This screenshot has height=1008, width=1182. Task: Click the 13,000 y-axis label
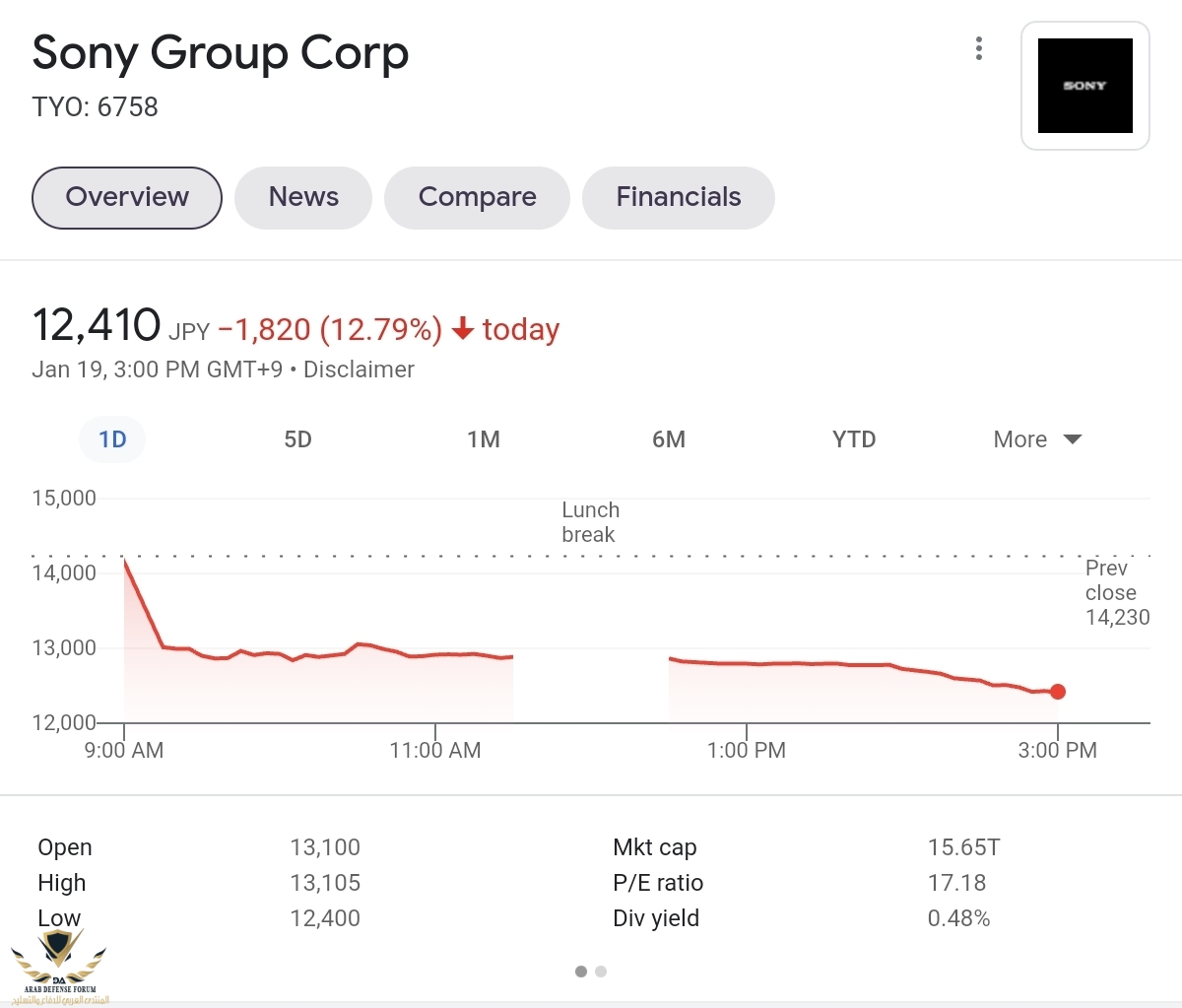64,647
